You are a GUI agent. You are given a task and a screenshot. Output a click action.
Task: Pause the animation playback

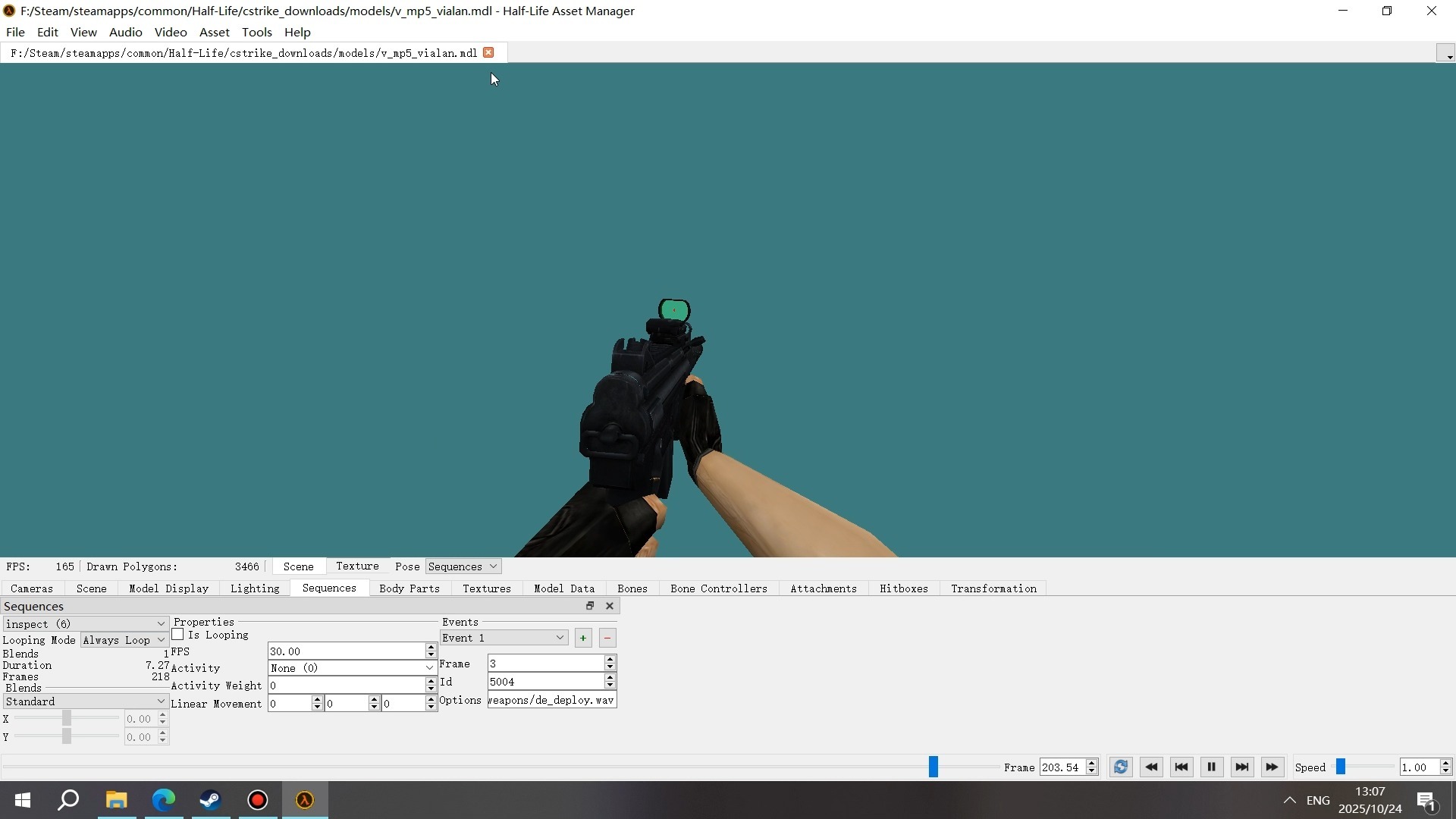tap(1211, 767)
